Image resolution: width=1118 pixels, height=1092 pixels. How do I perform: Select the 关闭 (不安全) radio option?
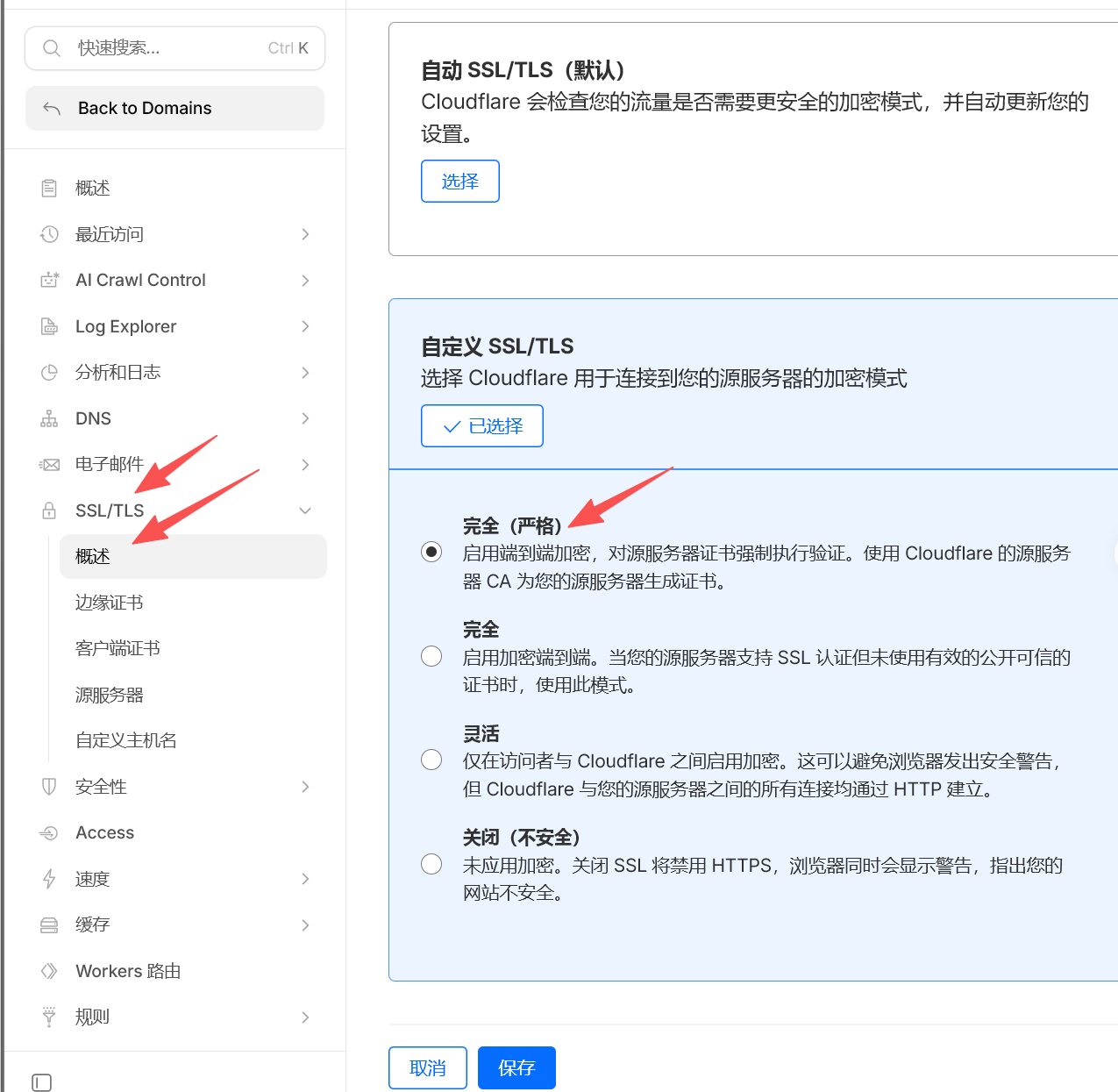pyautogui.click(x=431, y=864)
